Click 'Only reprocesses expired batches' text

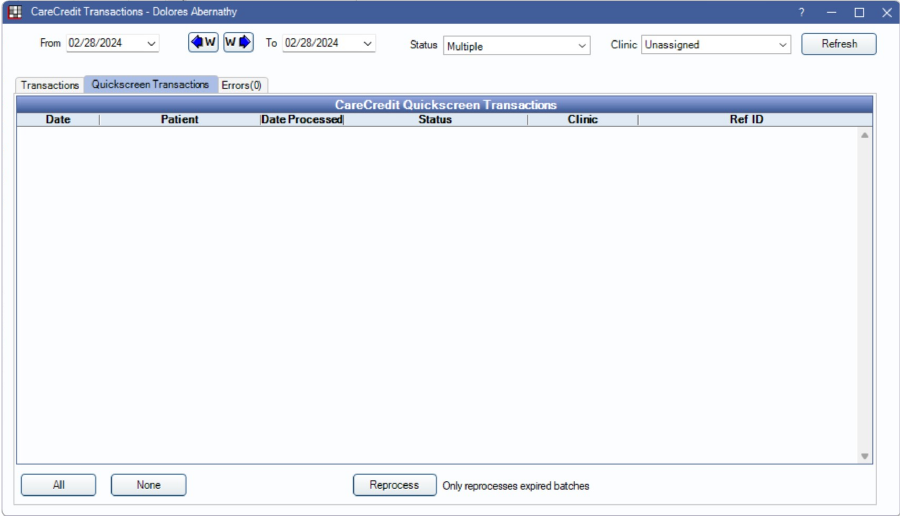[515, 486]
